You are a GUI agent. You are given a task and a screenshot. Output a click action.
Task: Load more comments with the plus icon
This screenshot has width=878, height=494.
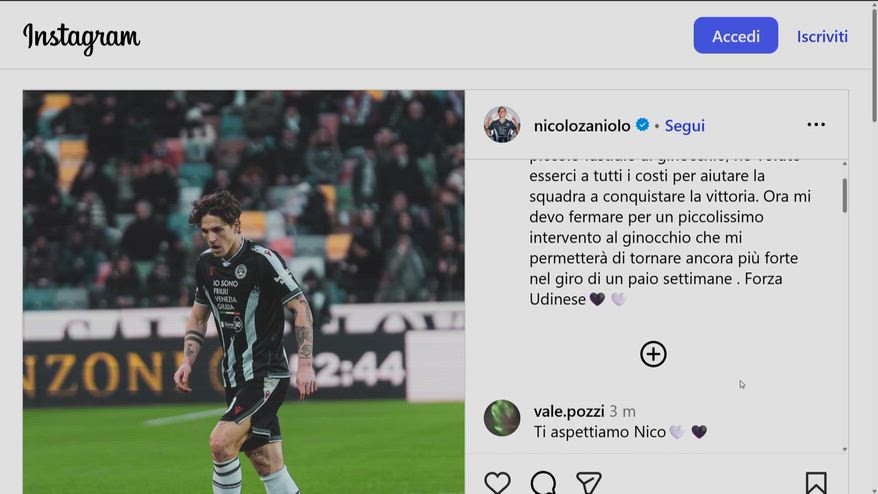tap(653, 354)
